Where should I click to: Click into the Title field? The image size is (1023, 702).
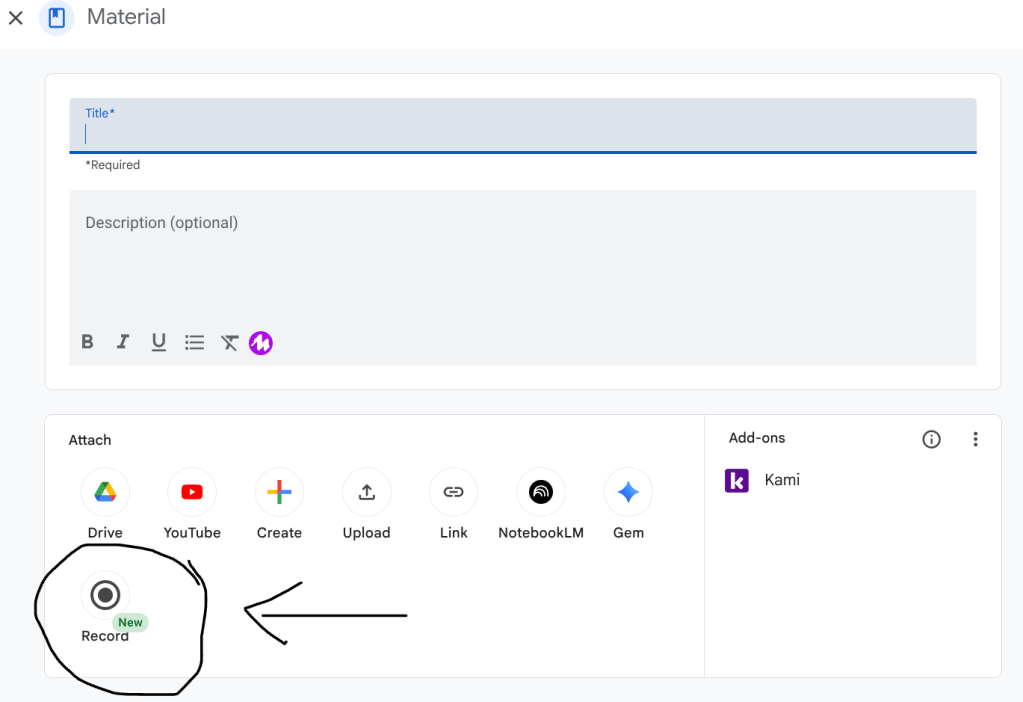pos(522,133)
